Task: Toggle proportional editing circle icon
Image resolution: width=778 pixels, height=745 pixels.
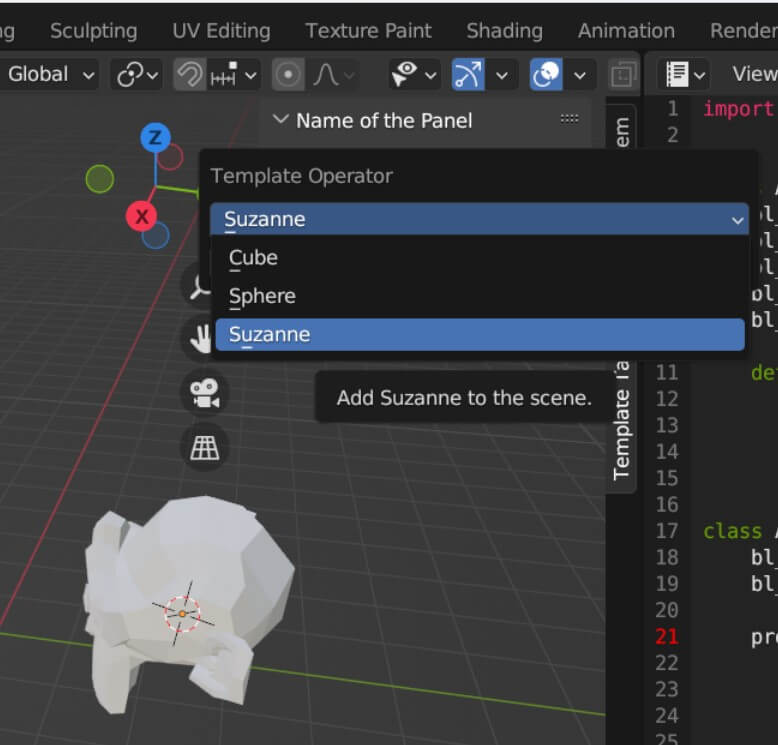Action: (288, 75)
